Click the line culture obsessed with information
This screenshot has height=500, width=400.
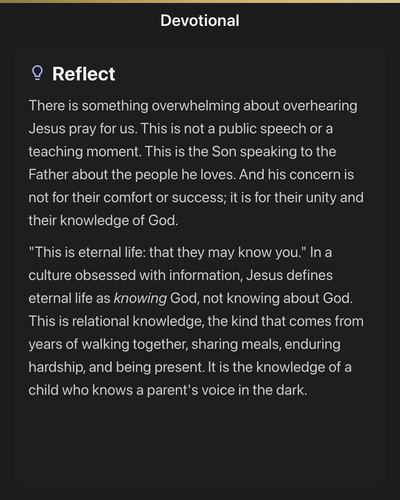136,275
